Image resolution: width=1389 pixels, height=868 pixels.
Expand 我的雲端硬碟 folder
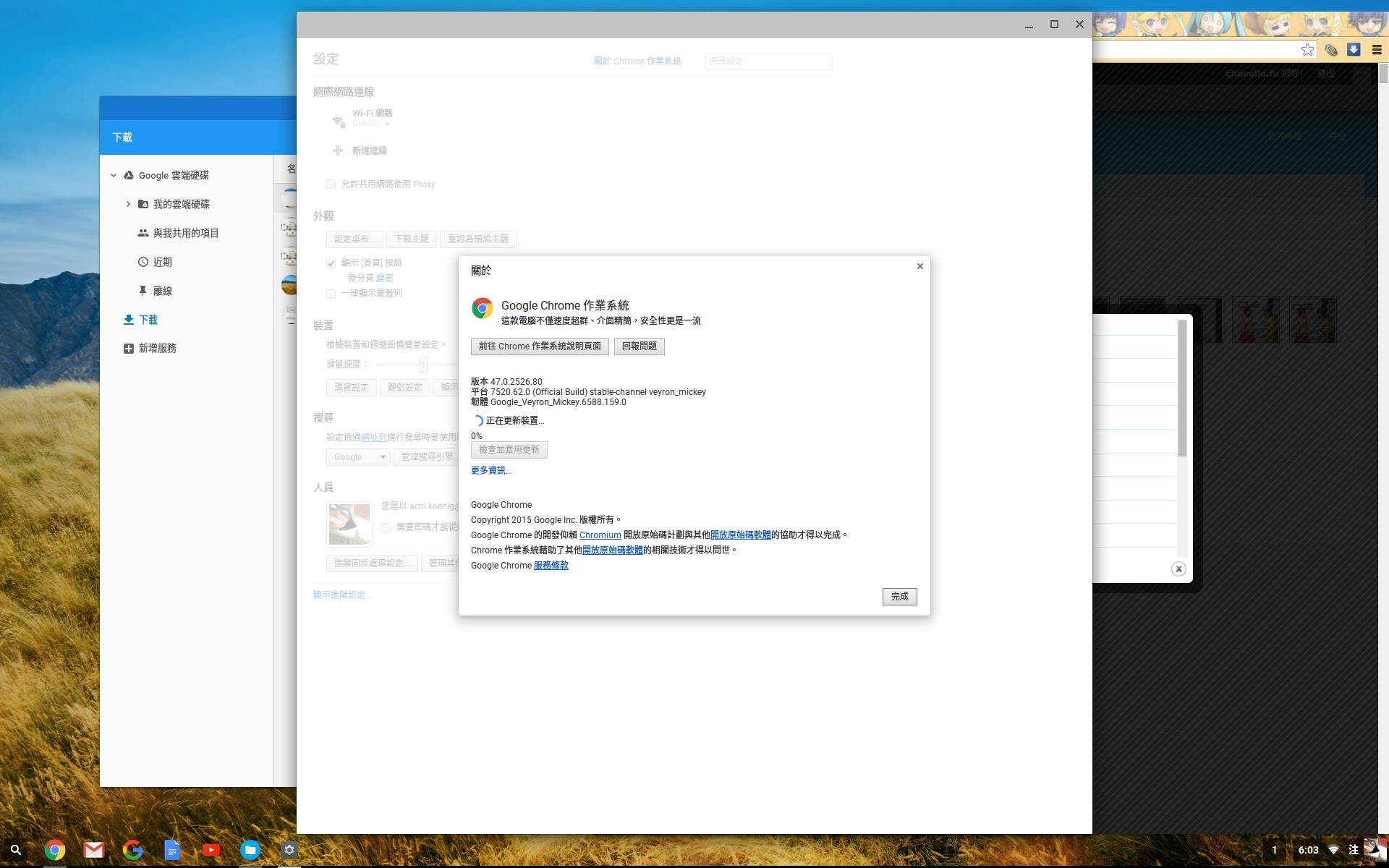(128, 204)
